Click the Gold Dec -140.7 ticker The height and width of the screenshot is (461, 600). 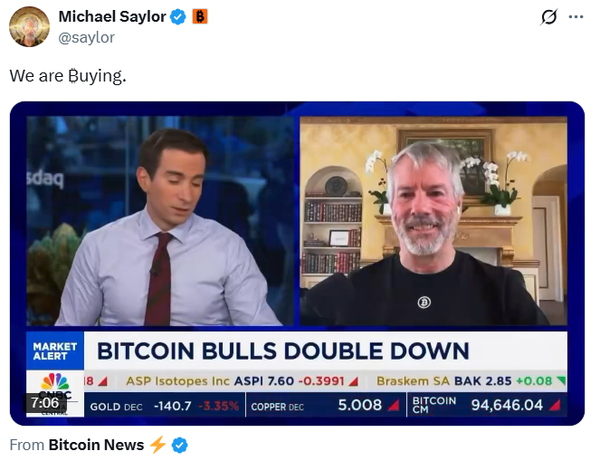tap(165, 406)
